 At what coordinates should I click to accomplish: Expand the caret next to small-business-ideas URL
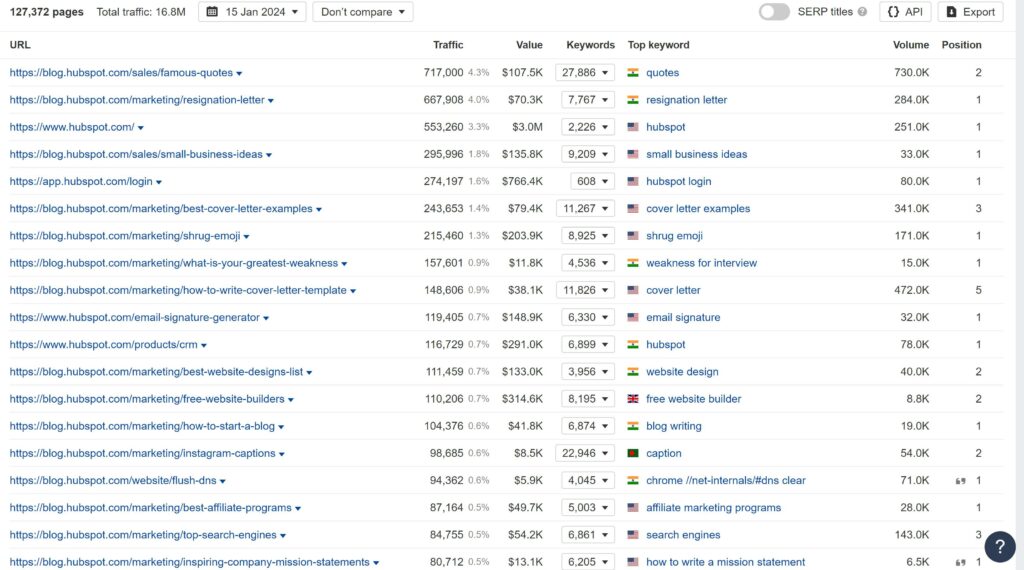pyautogui.click(x=269, y=155)
